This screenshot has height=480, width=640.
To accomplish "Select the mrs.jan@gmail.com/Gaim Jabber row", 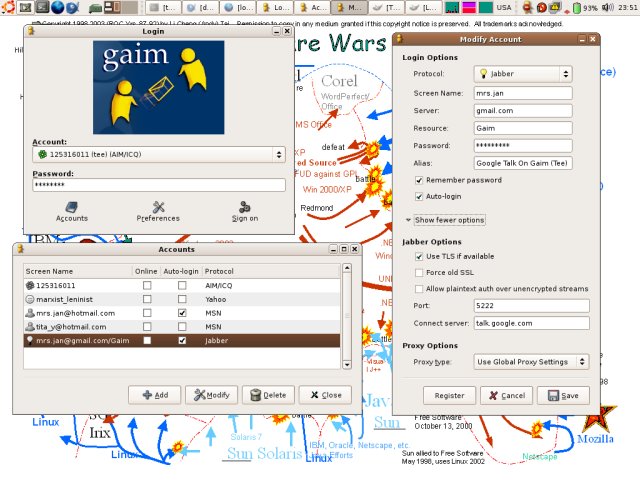I will [182, 340].
